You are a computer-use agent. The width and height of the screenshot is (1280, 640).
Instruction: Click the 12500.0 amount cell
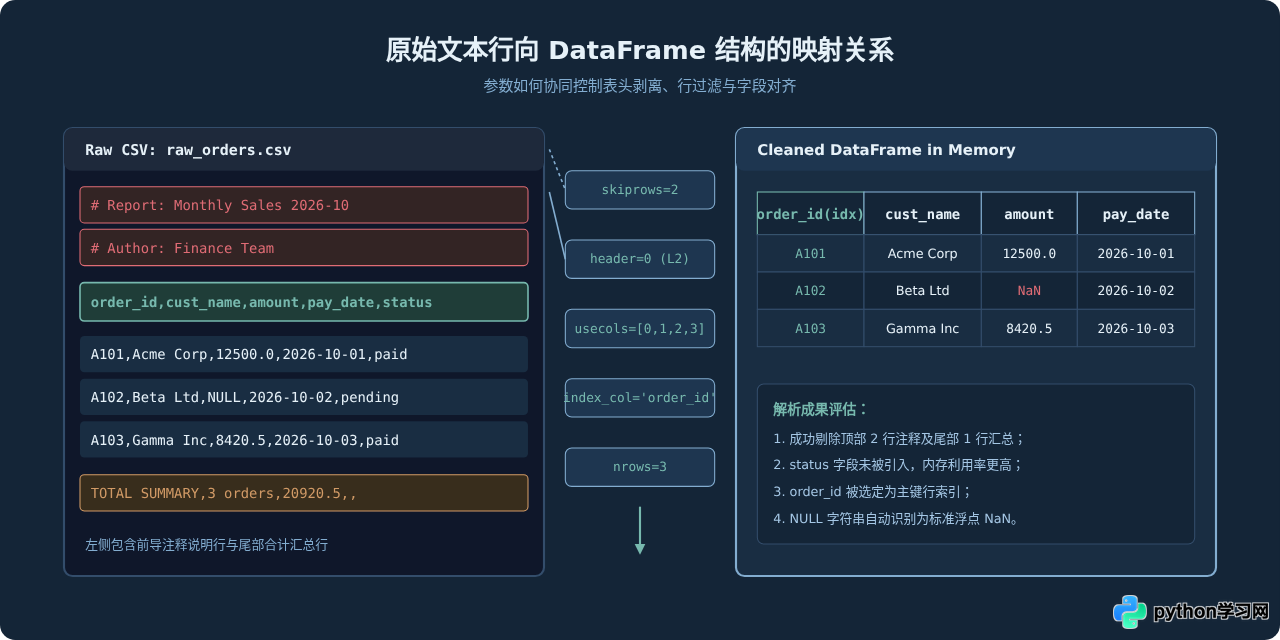point(1029,254)
